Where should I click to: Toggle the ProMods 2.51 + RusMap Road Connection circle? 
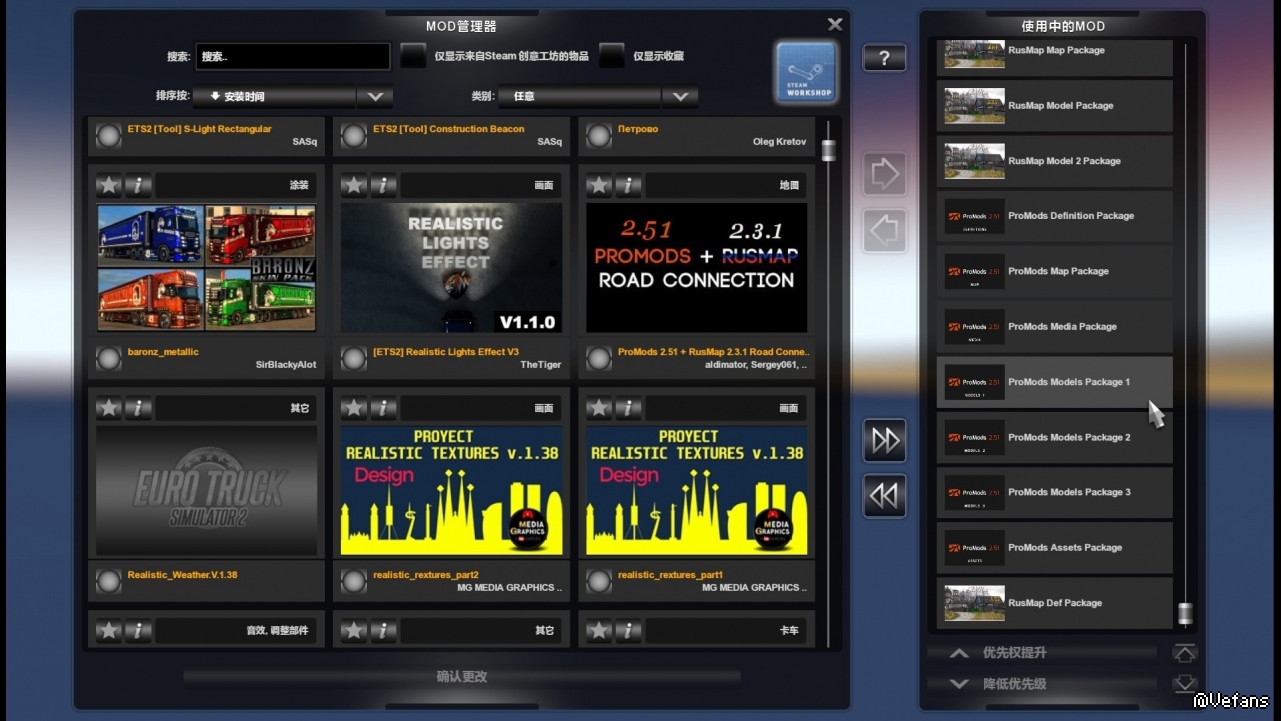point(599,358)
